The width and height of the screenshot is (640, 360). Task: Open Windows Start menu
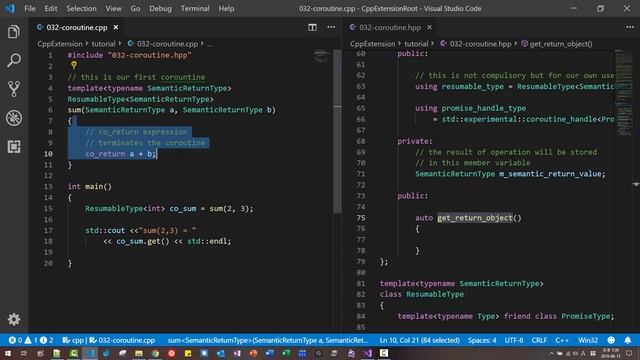click(x=8, y=353)
